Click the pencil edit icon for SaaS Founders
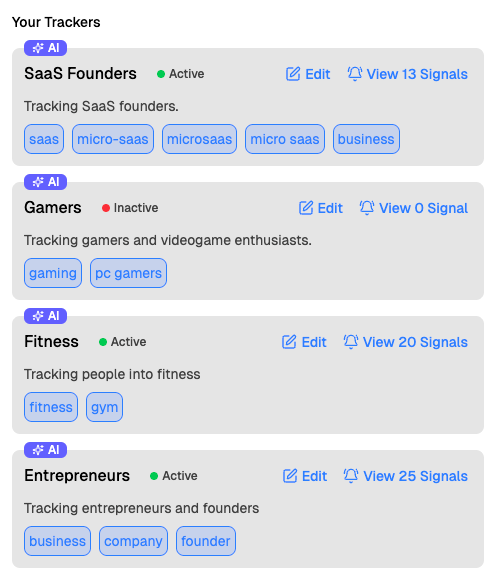Screen dimensions: 498x584 (x=293, y=74)
